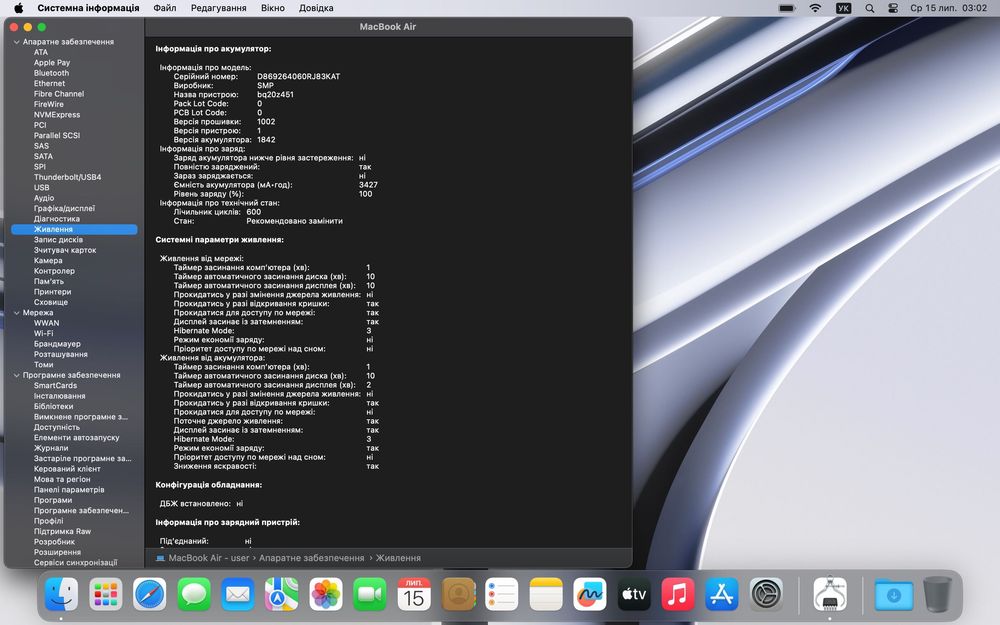
Task: Select Графіка/дисплеї in sidebar
Action: [x=64, y=209]
